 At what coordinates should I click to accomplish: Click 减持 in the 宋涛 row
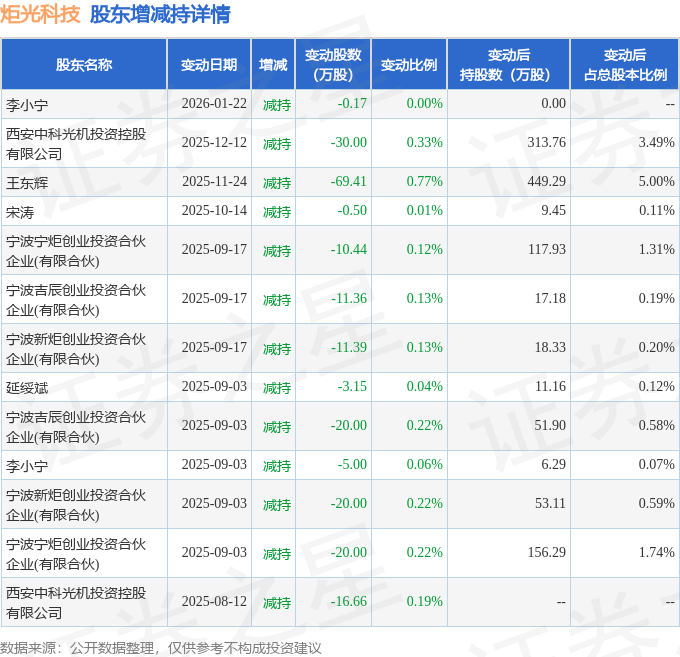point(277,212)
